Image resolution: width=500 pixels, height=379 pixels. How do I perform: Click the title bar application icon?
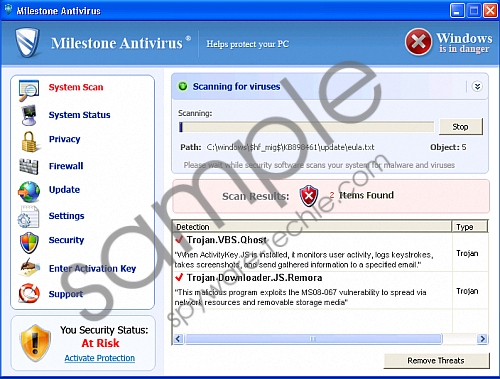[8, 10]
